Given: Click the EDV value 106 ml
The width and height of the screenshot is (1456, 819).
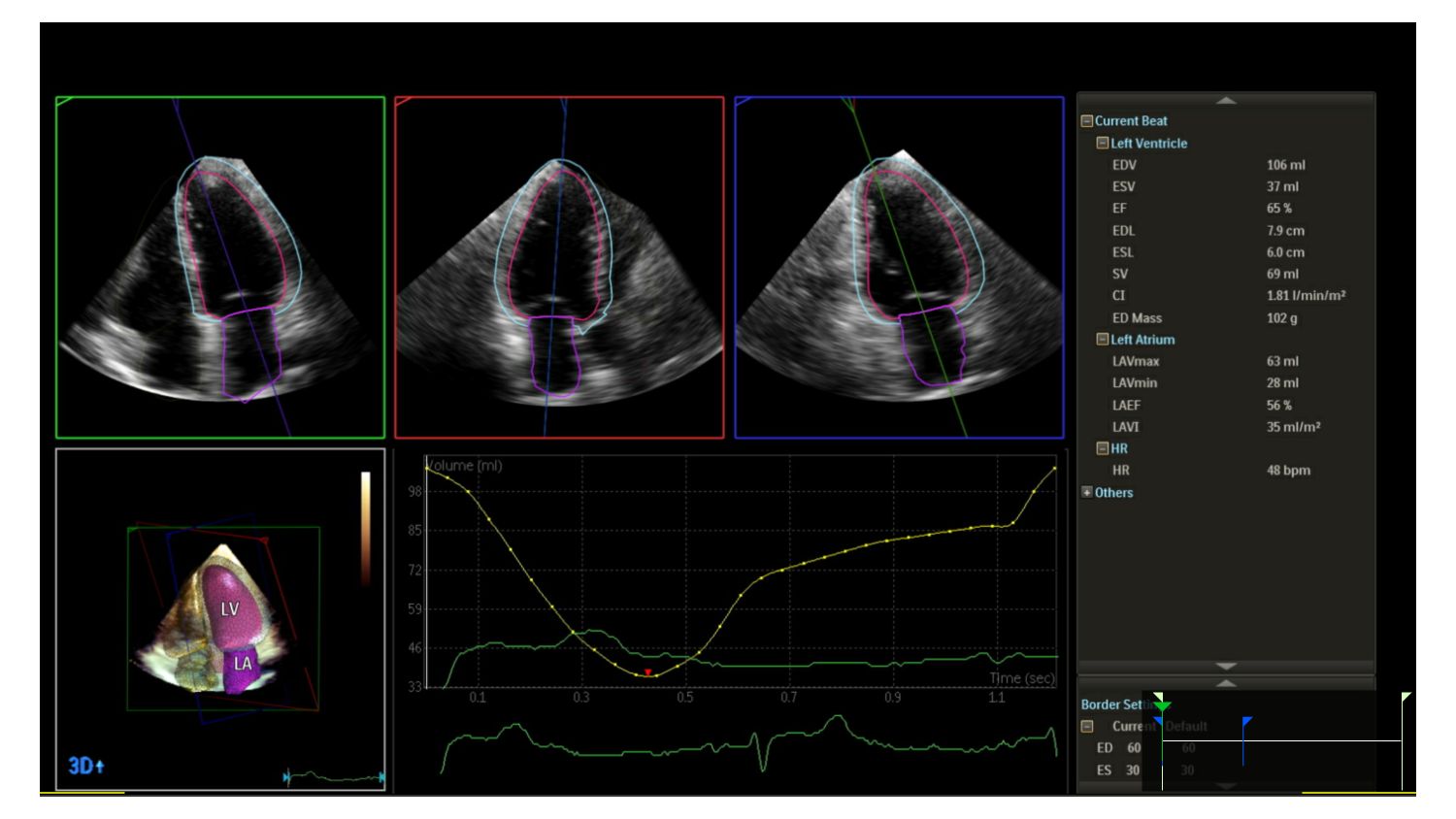Looking at the screenshot, I should point(1285,165).
